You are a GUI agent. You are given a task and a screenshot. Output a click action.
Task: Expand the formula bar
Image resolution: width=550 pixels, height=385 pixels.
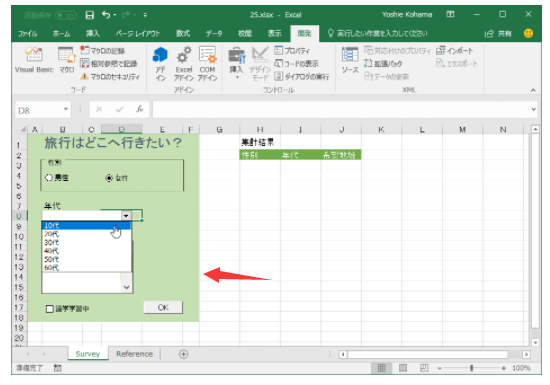[534, 109]
